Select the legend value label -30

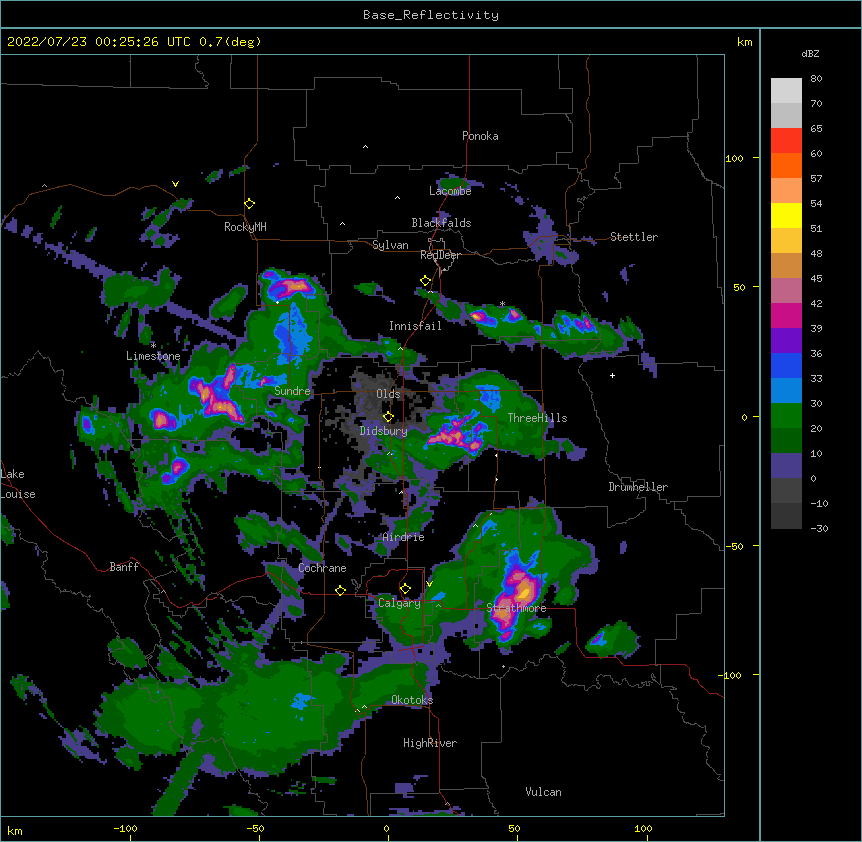click(819, 528)
